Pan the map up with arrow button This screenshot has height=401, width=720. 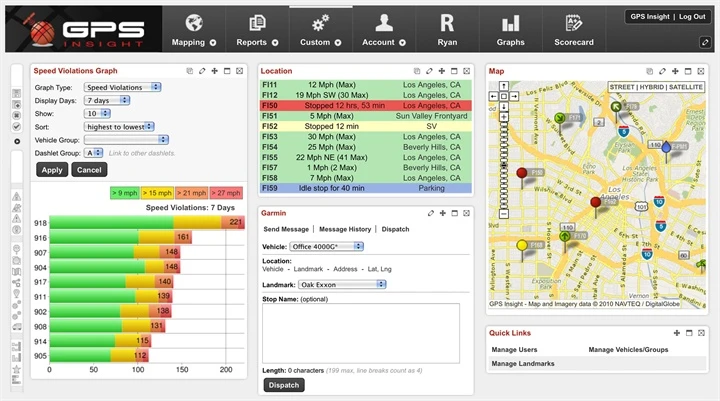[x=504, y=86]
